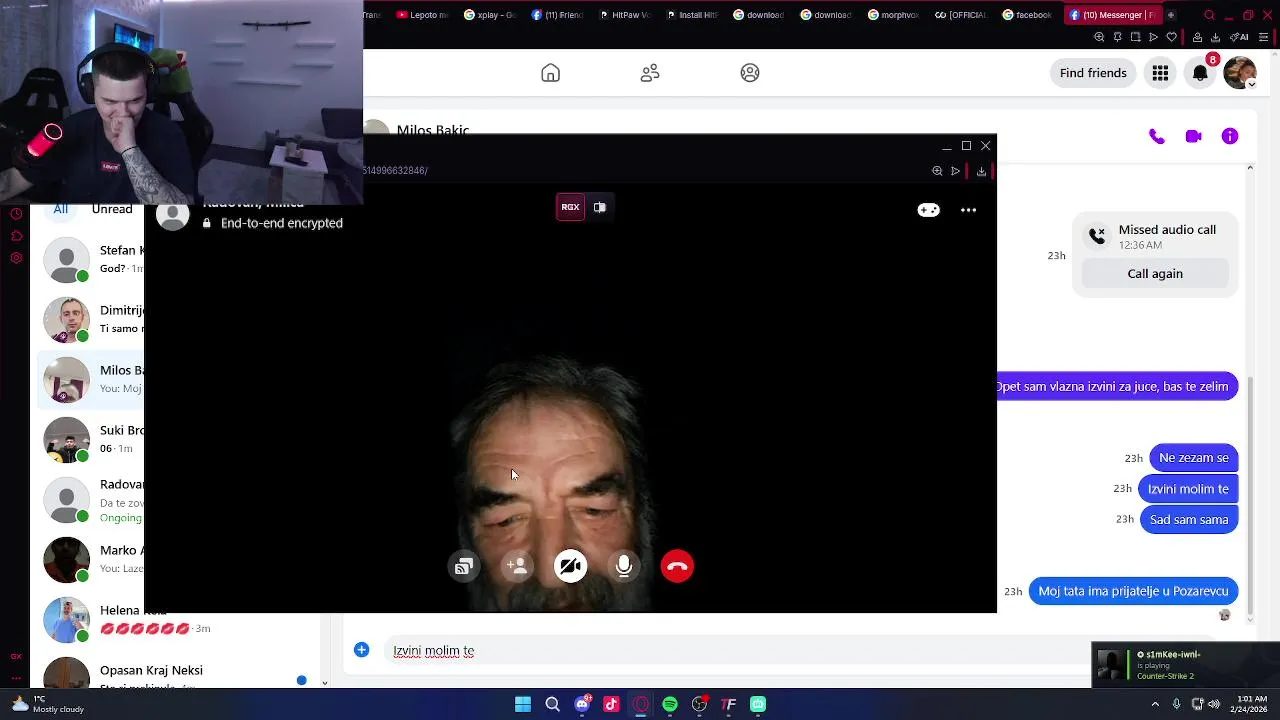Open Spotify from the taskbar

click(670, 704)
